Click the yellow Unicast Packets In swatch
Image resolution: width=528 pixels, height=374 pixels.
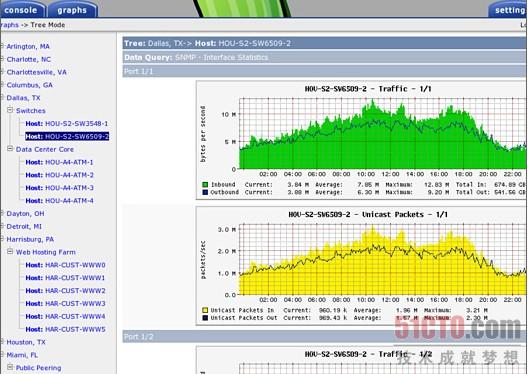(205, 310)
